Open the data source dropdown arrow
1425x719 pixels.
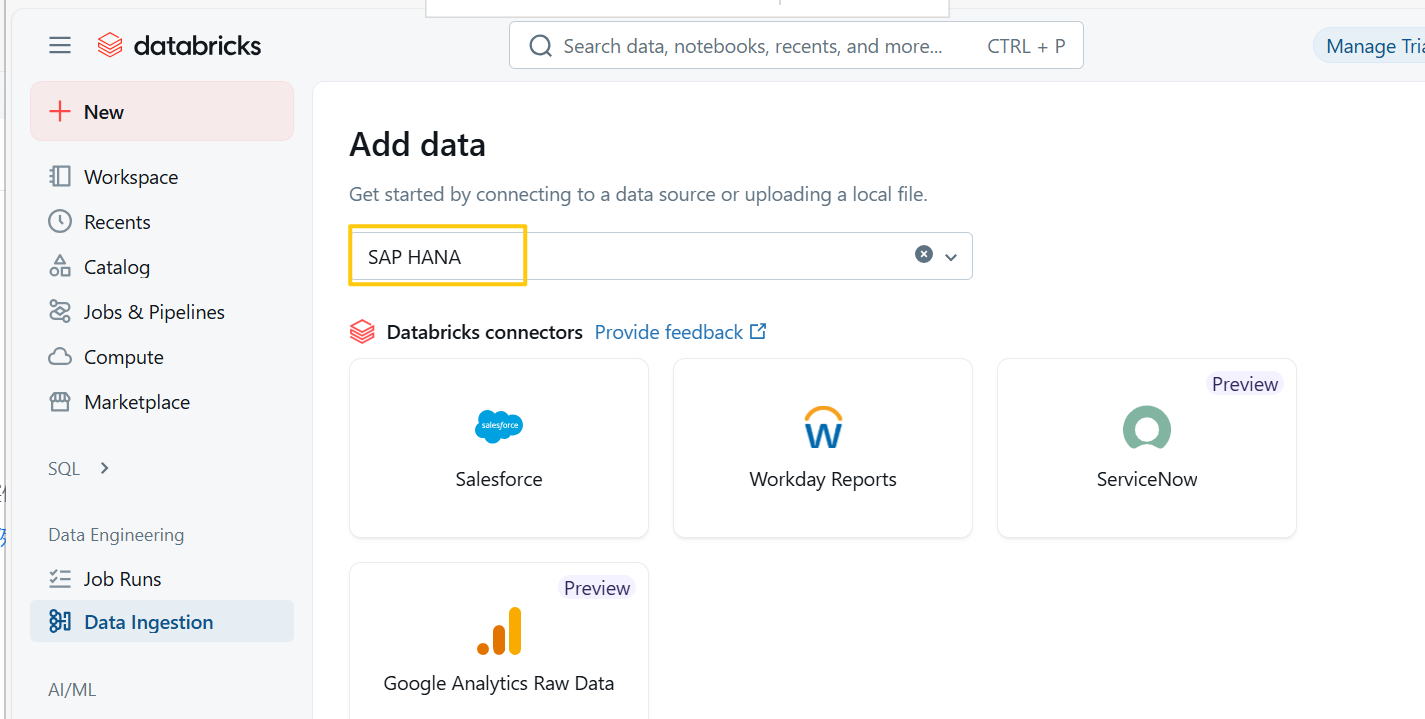951,257
